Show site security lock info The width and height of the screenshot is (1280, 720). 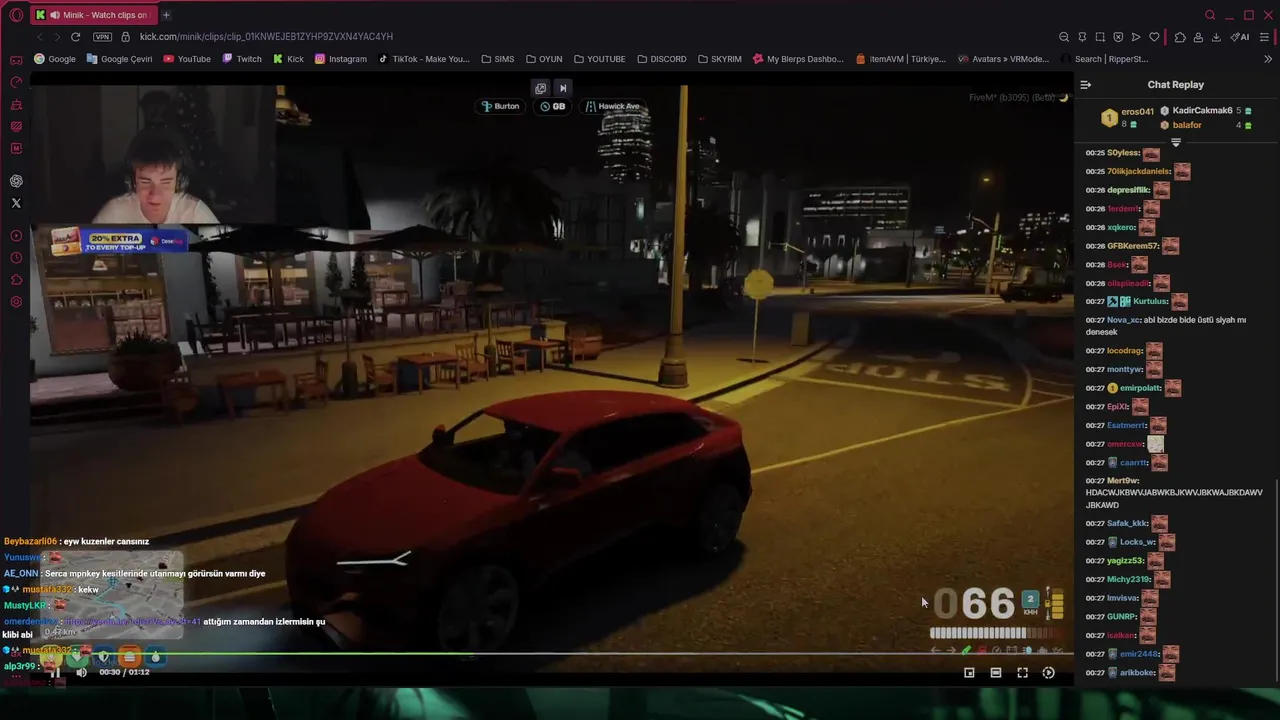coord(125,37)
